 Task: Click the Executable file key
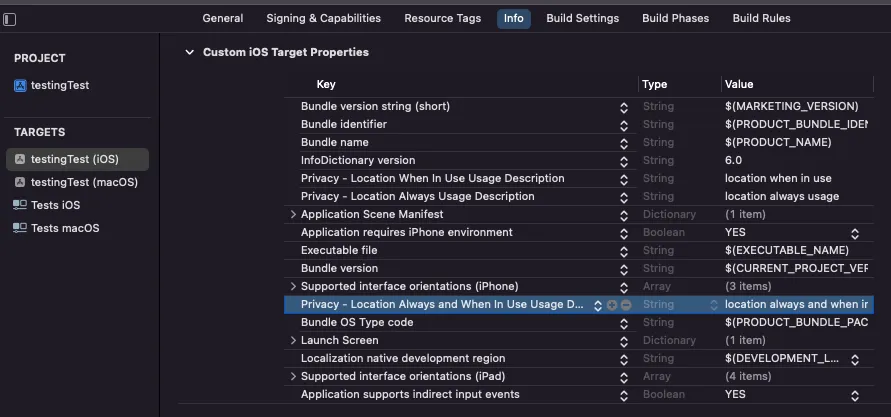(x=339, y=250)
